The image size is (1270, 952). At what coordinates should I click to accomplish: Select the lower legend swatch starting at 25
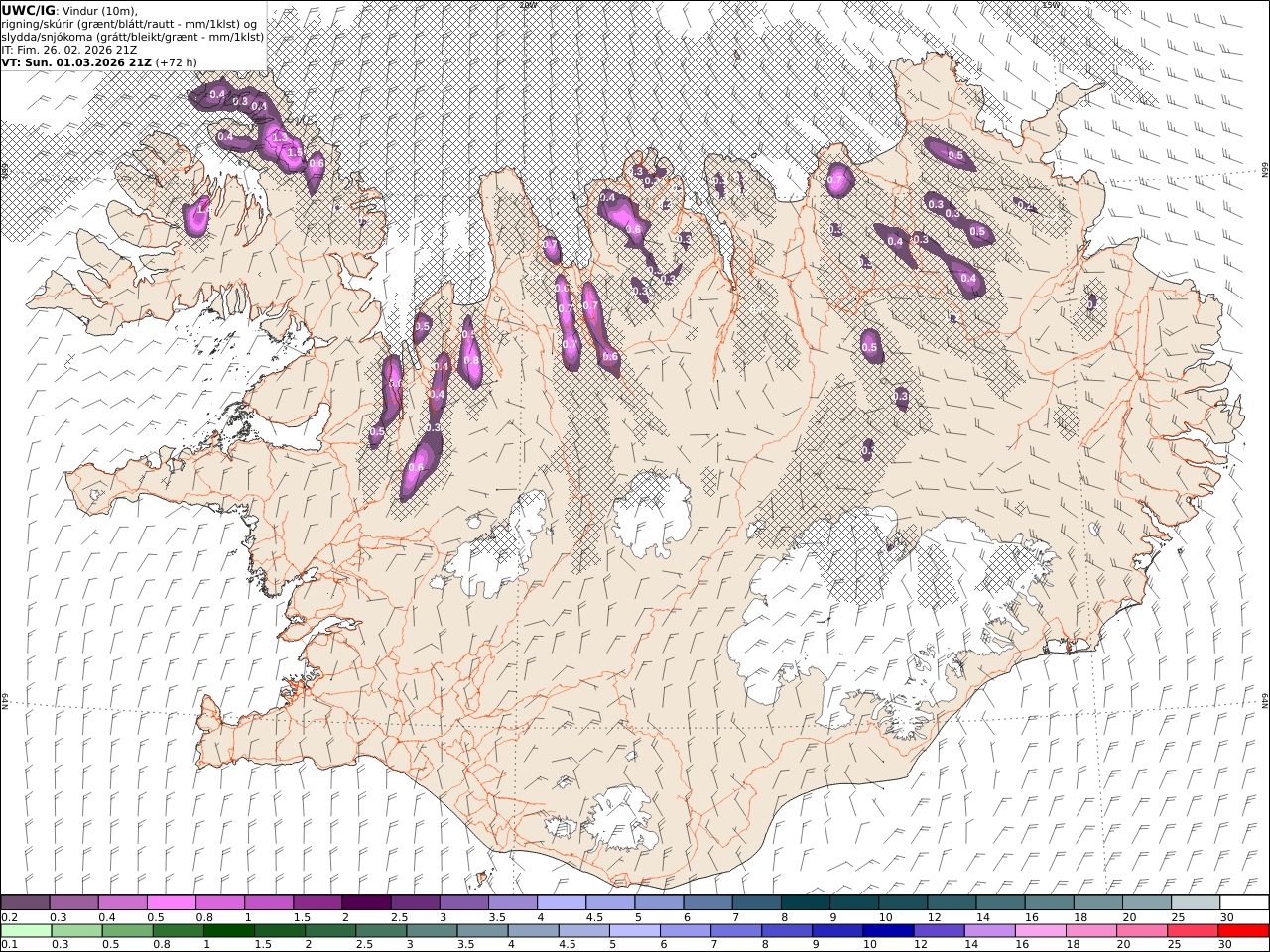(x=1192, y=930)
